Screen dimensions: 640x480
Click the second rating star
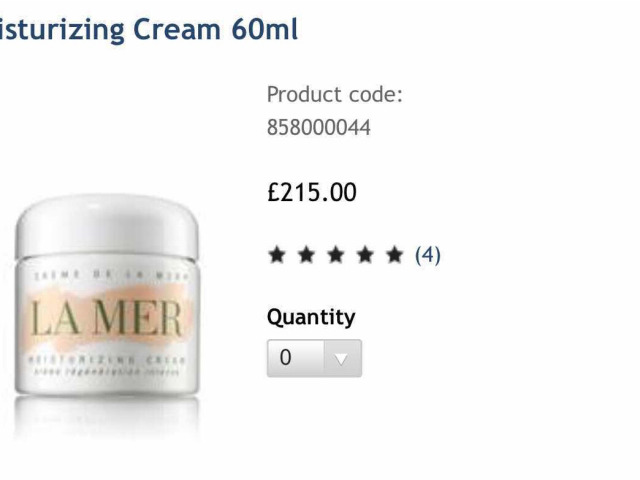[x=307, y=255]
